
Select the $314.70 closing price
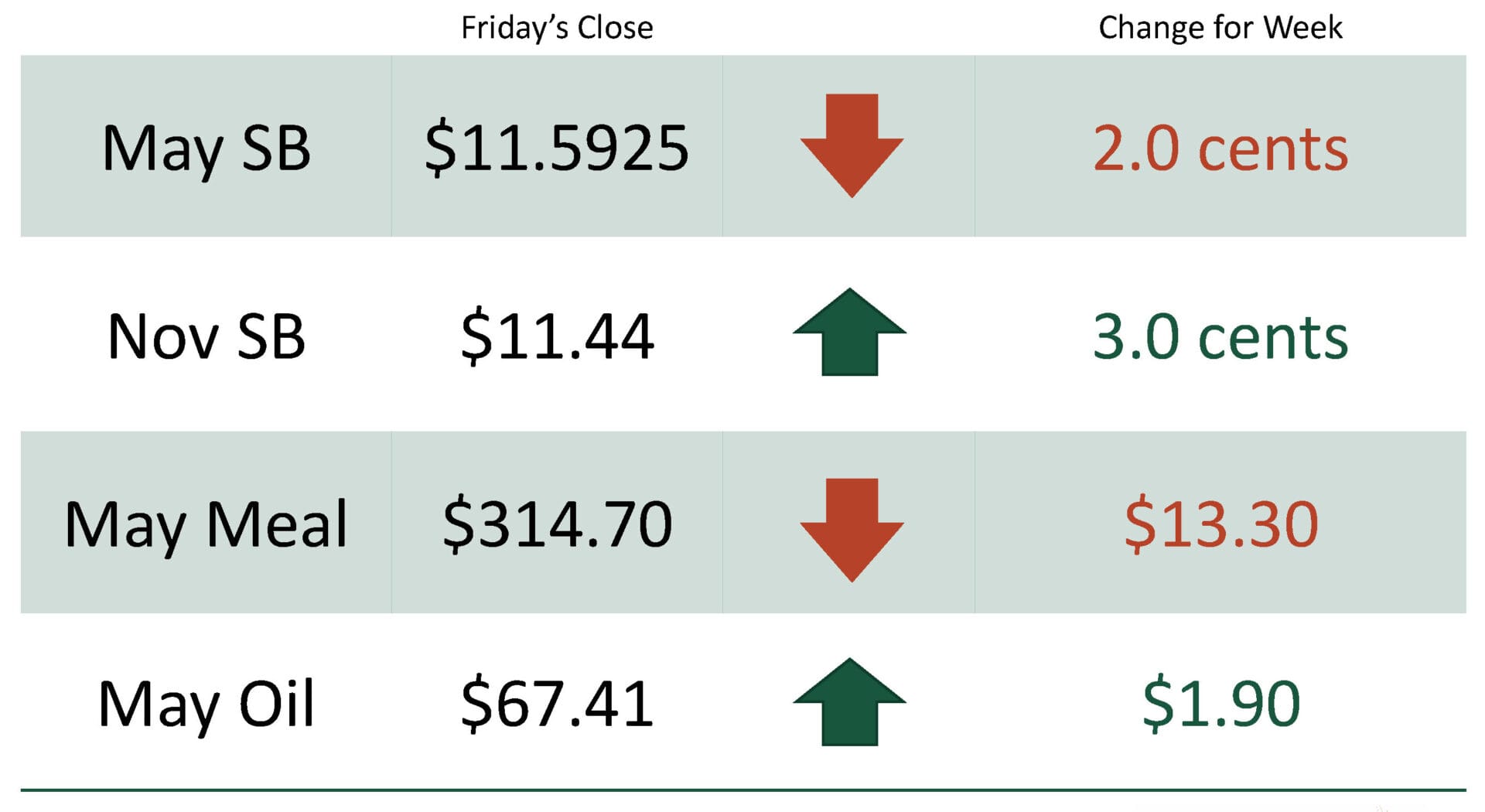557,524
